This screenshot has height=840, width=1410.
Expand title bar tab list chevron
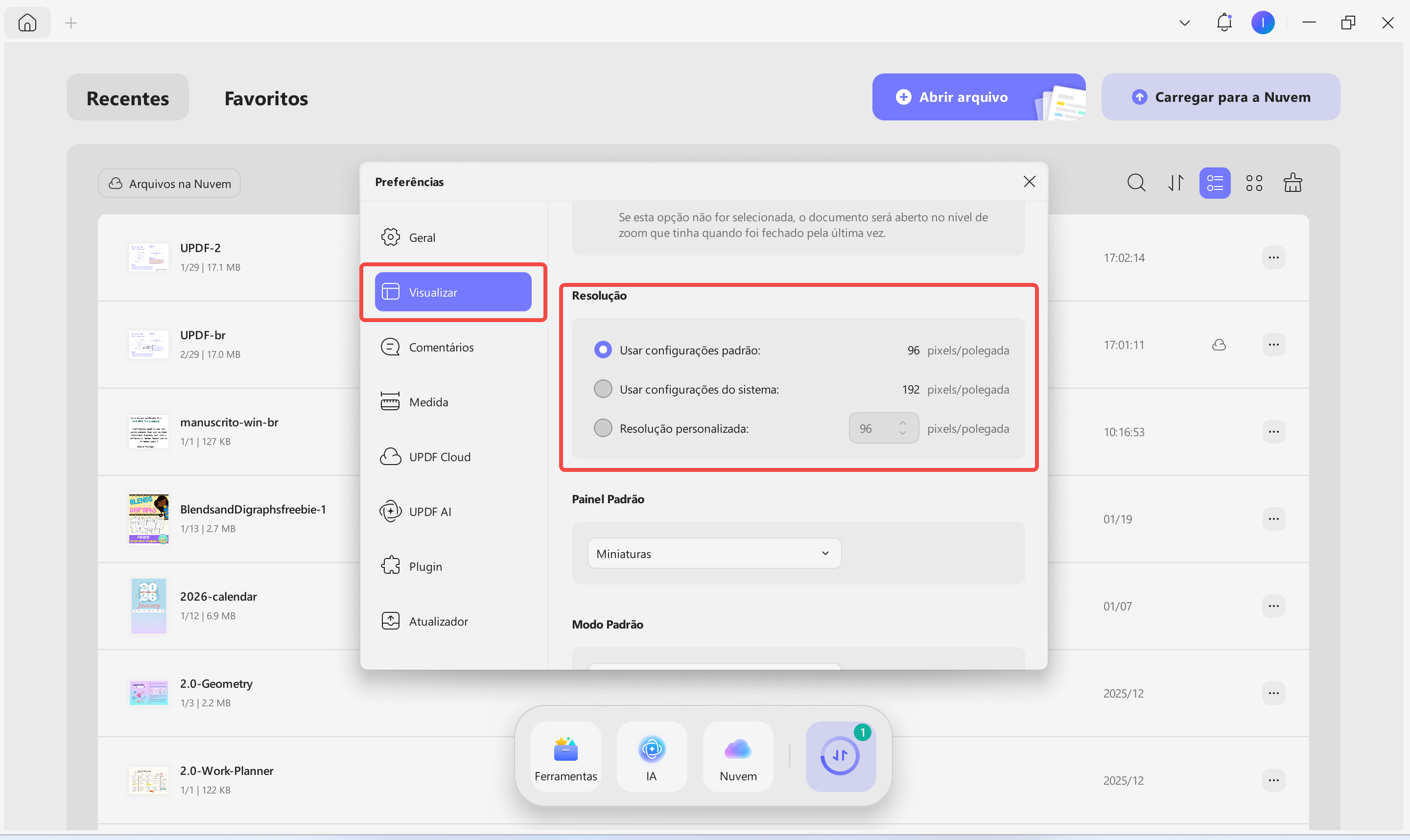pos(1184,23)
